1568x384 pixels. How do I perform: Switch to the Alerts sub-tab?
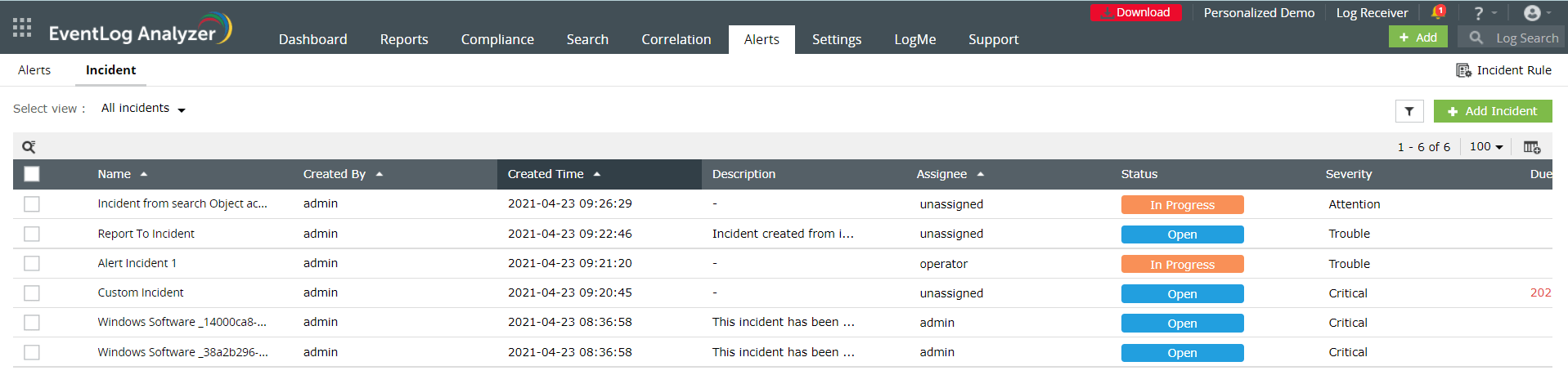pyautogui.click(x=34, y=70)
